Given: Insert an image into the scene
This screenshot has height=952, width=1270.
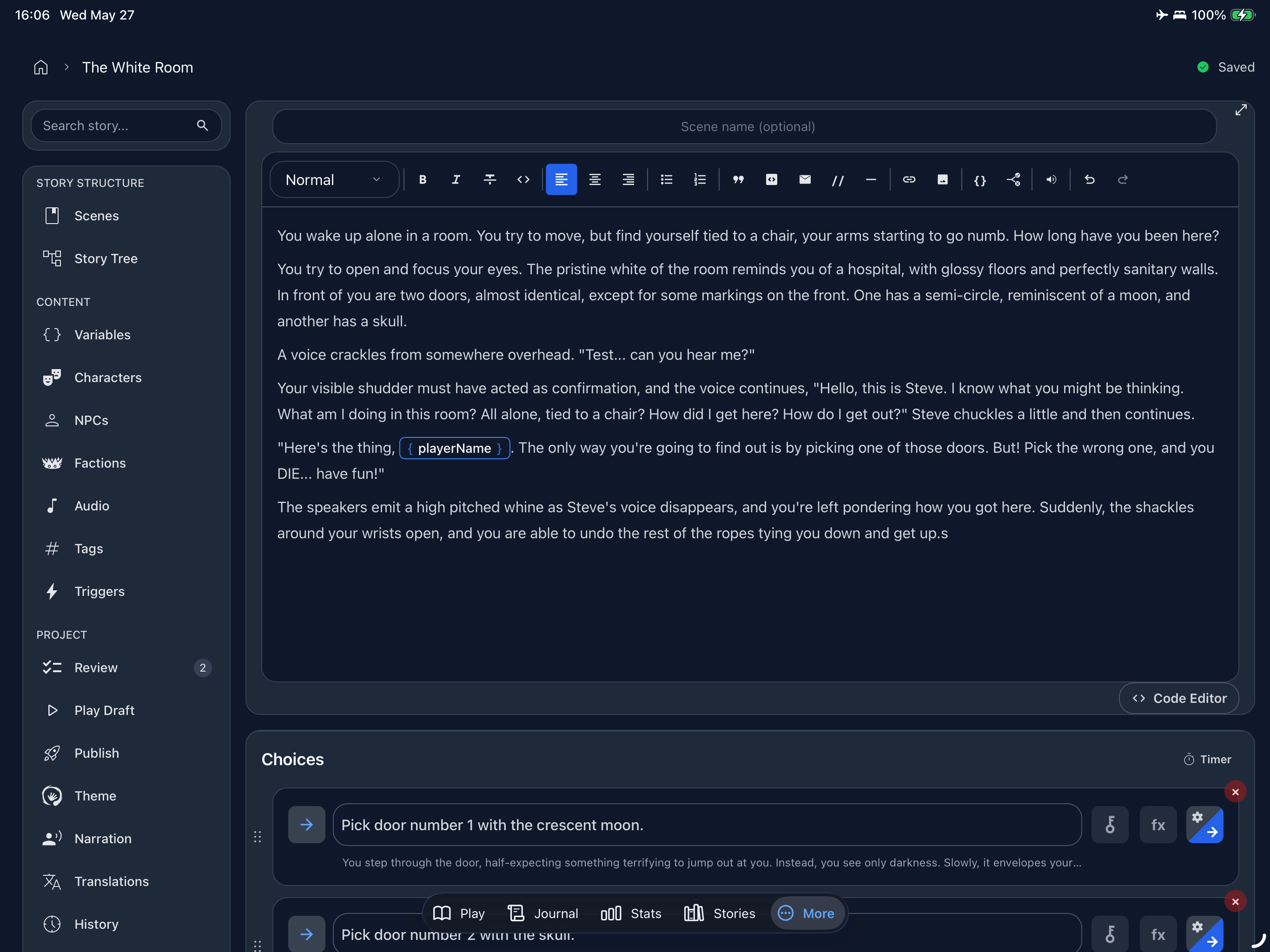Looking at the screenshot, I should click(943, 180).
